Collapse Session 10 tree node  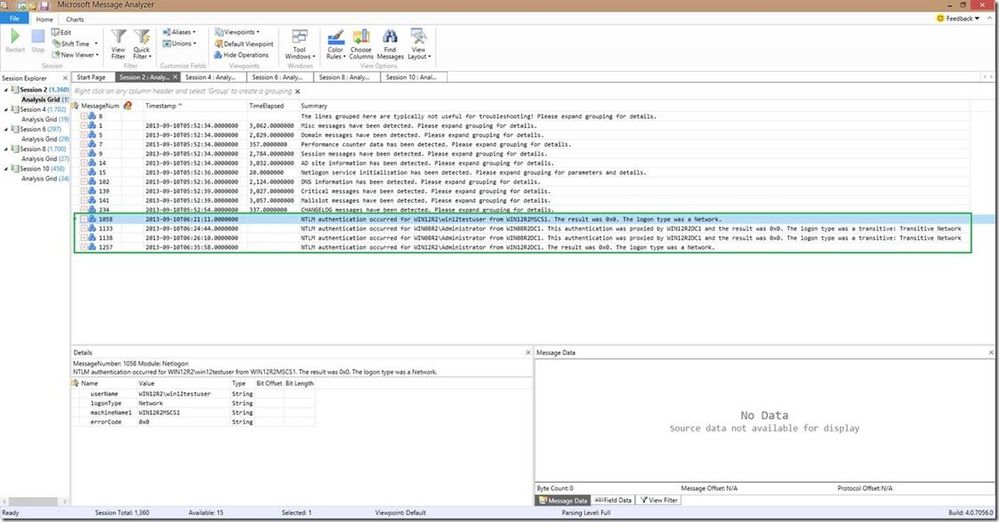click(6, 169)
